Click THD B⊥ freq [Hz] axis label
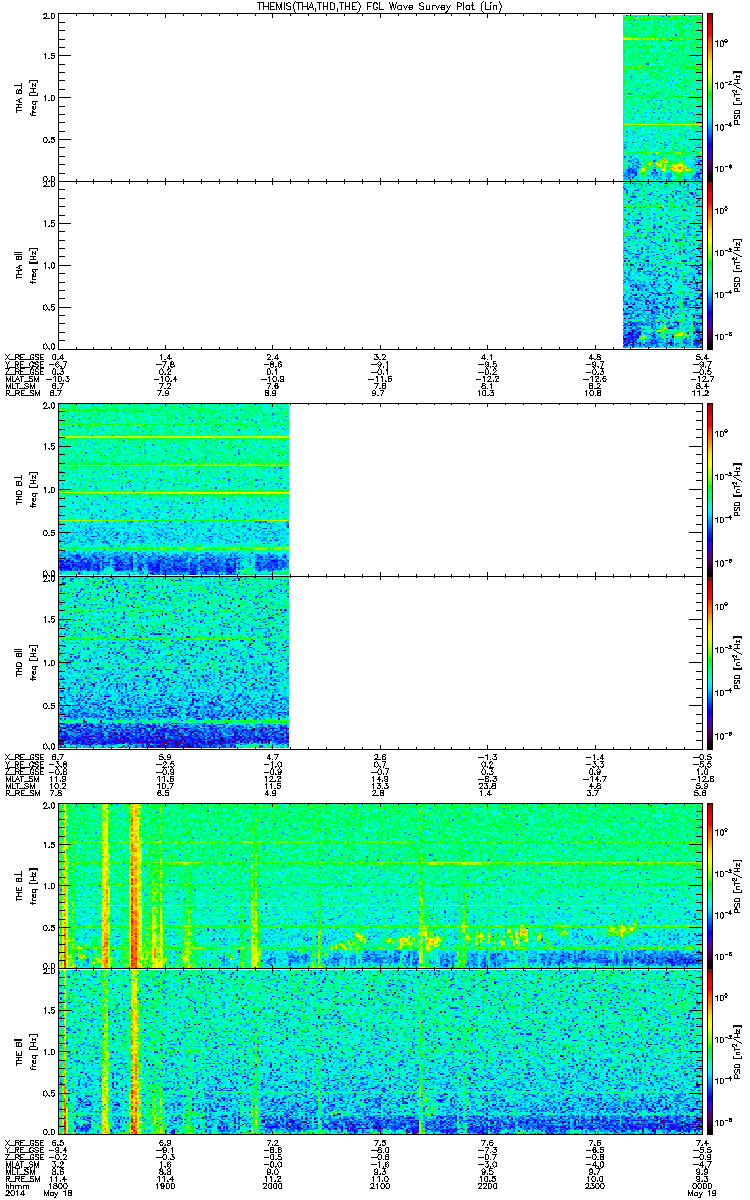 coord(31,489)
